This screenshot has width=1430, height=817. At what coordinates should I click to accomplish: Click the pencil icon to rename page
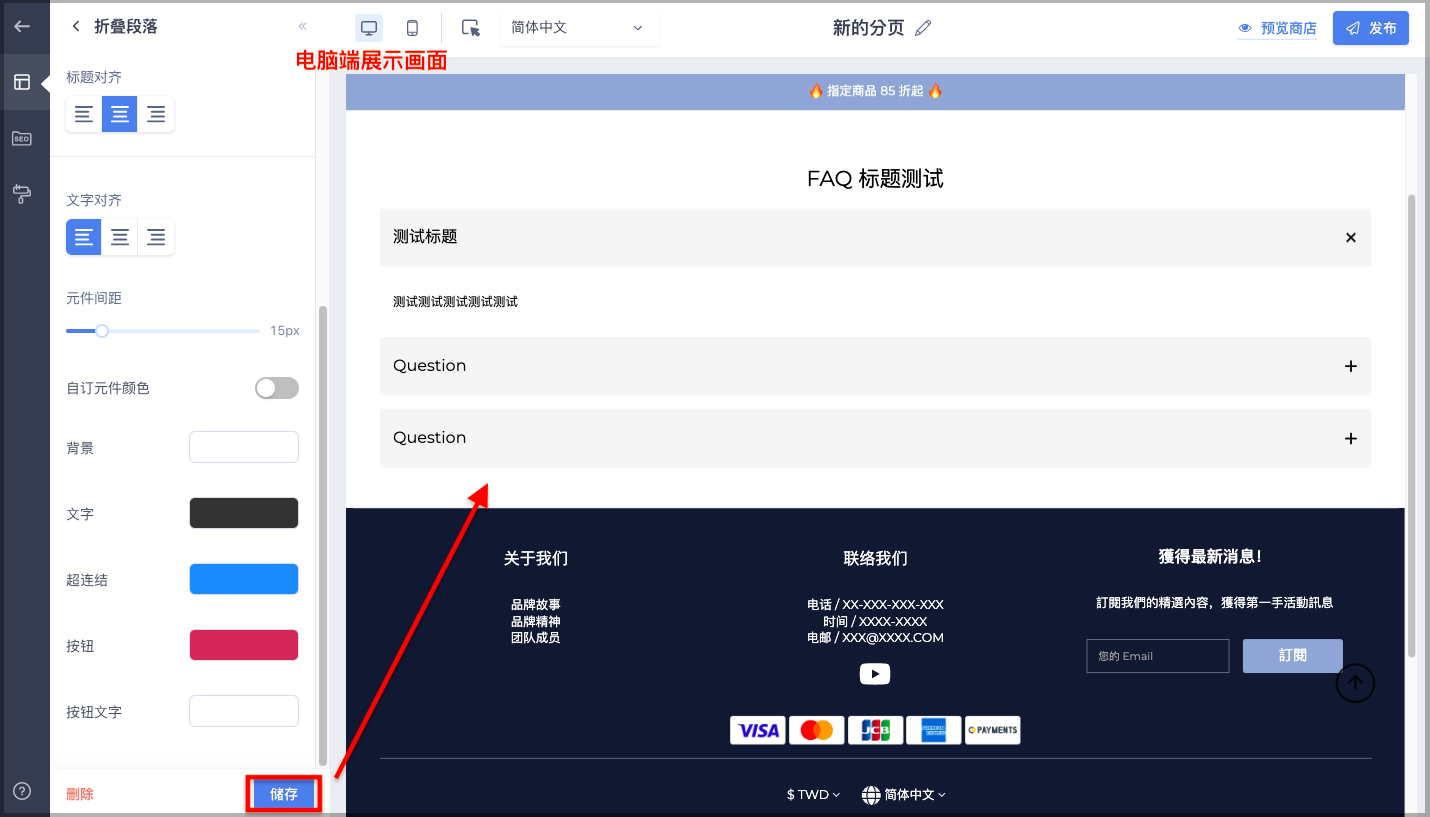tap(923, 28)
